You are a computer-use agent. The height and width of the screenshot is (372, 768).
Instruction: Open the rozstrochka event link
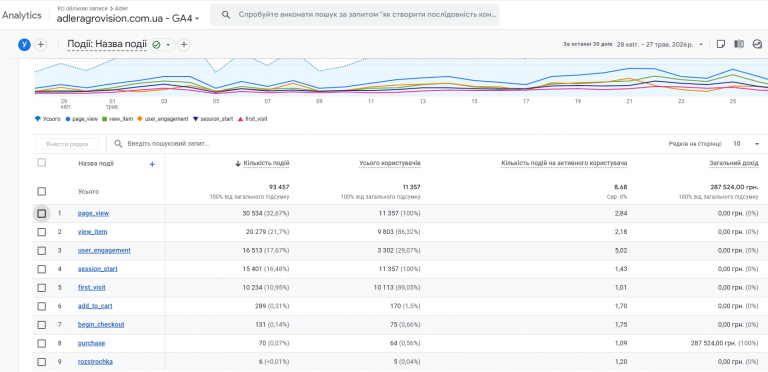point(96,362)
